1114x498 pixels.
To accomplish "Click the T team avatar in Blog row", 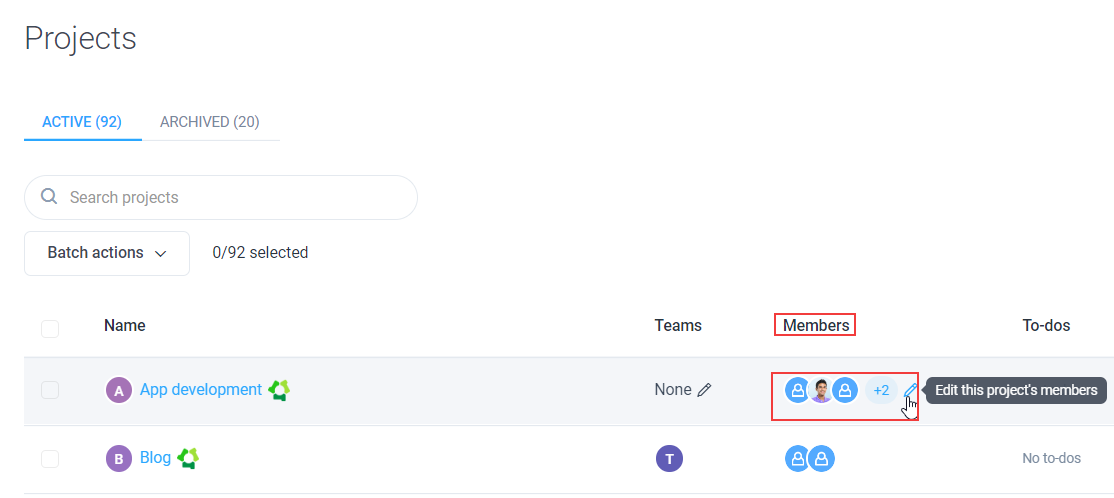I will (669, 458).
